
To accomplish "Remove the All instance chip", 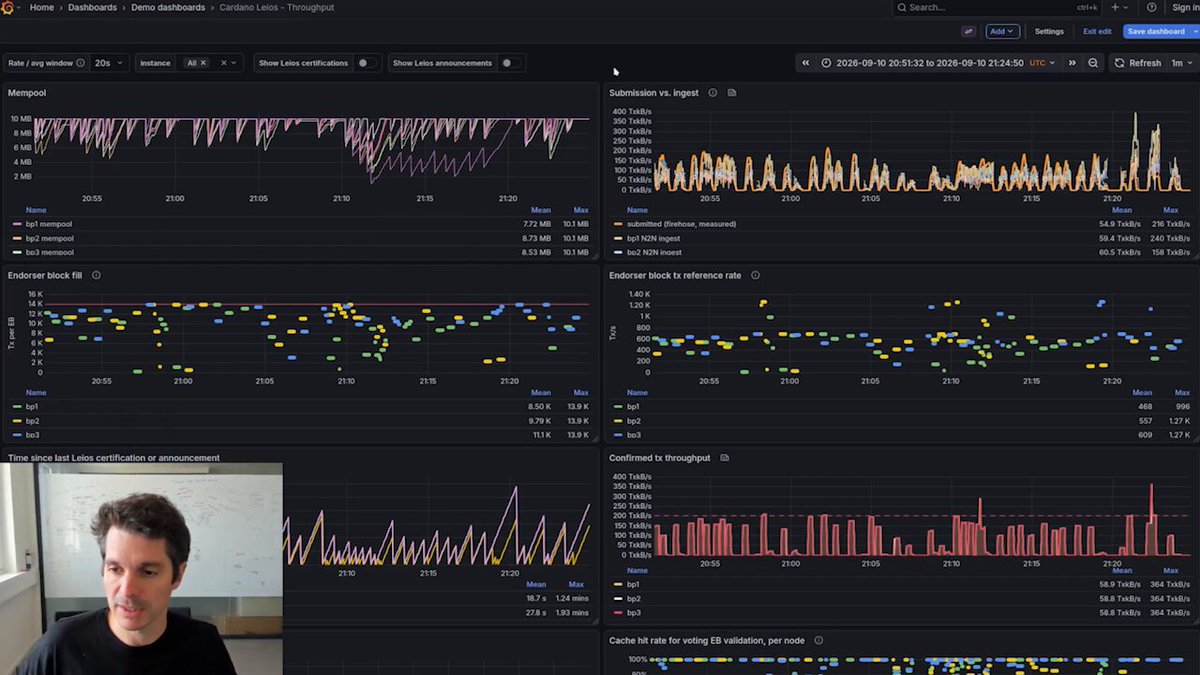I will point(203,63).
